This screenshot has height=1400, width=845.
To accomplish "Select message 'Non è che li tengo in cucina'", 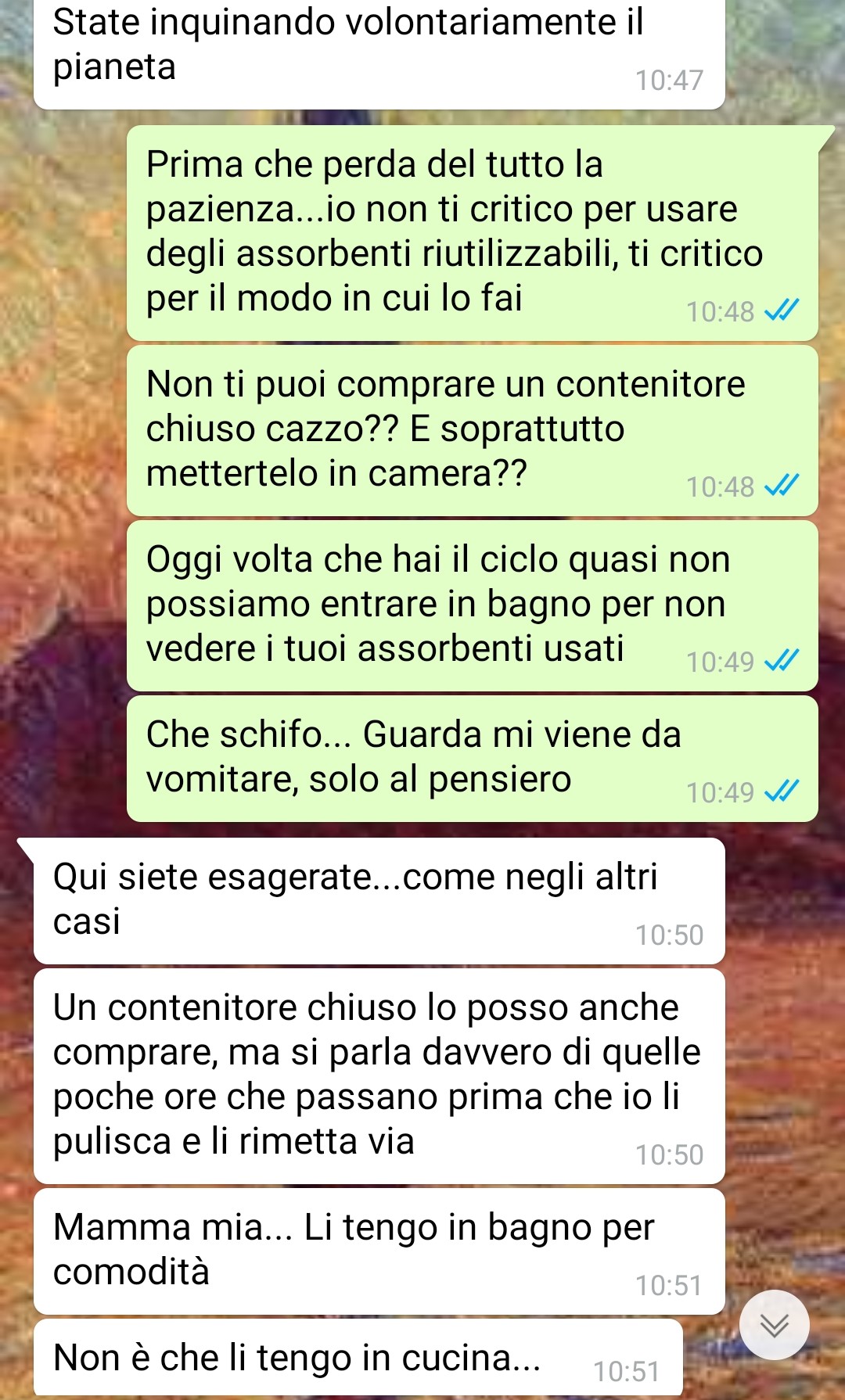I will pos(358,1359).
